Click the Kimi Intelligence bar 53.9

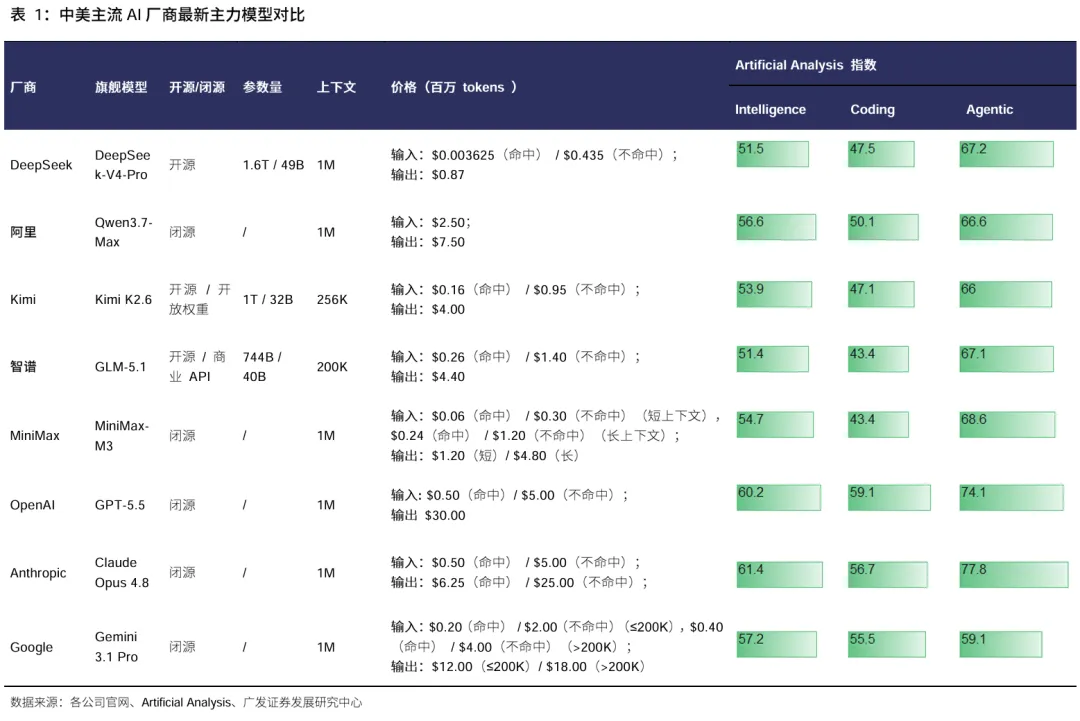pos(774,294)
